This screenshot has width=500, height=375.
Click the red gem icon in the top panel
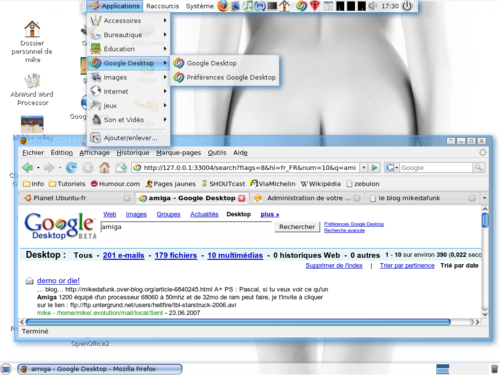[x=315, y=6]
